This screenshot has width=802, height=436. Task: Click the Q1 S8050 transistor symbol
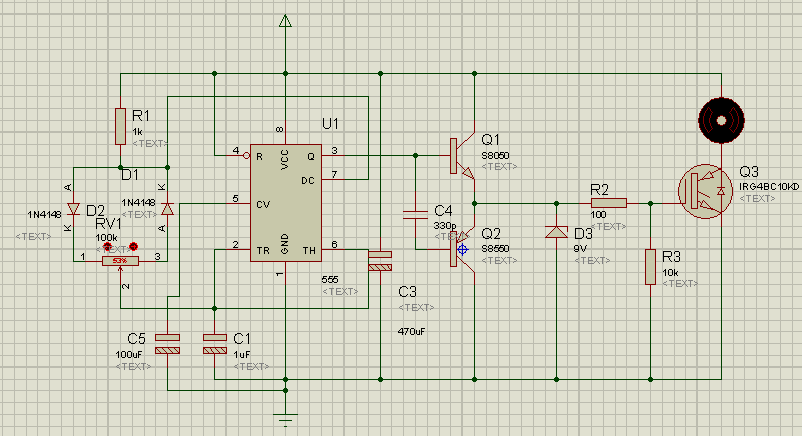pyautogui.click(x=462, y=156)
